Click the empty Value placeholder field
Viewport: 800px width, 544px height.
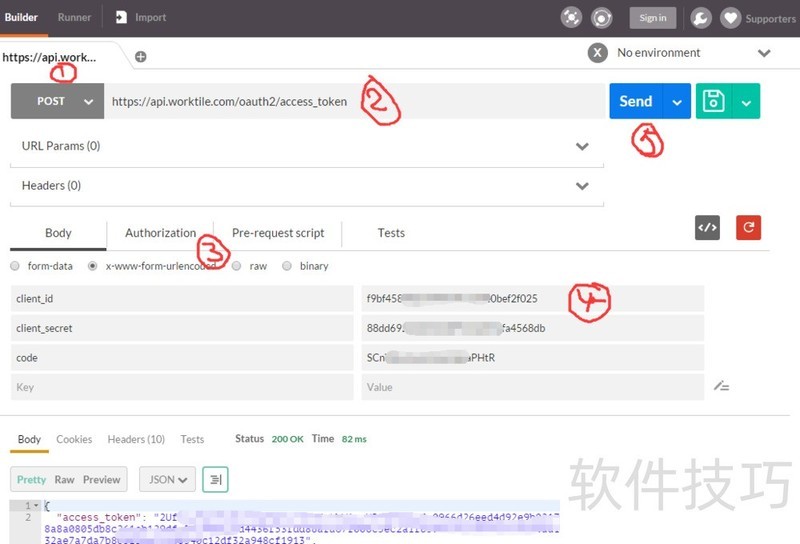pyautogui.click(x=533, y=387)
